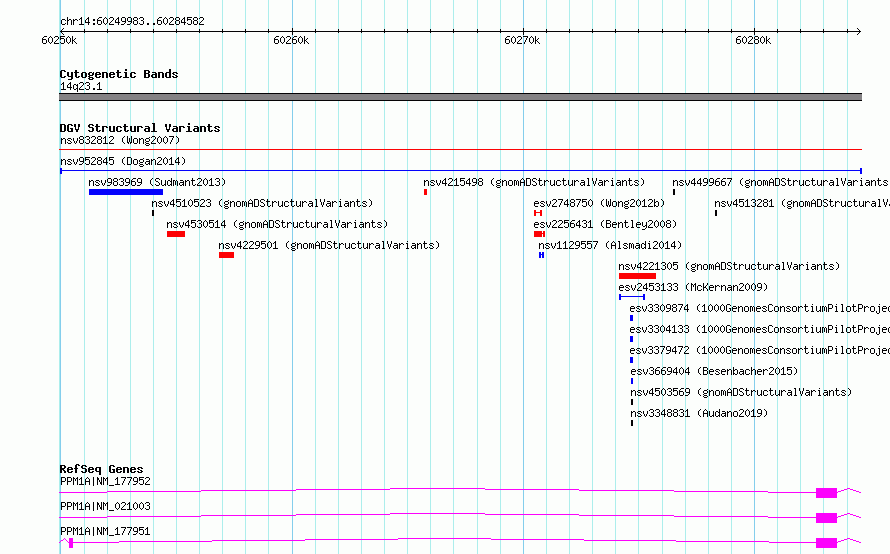The width and height of the screenshot is (890, 554).
Task: Click the nsv4221305 gnomAD variant label
Action: tap(729, 266)
